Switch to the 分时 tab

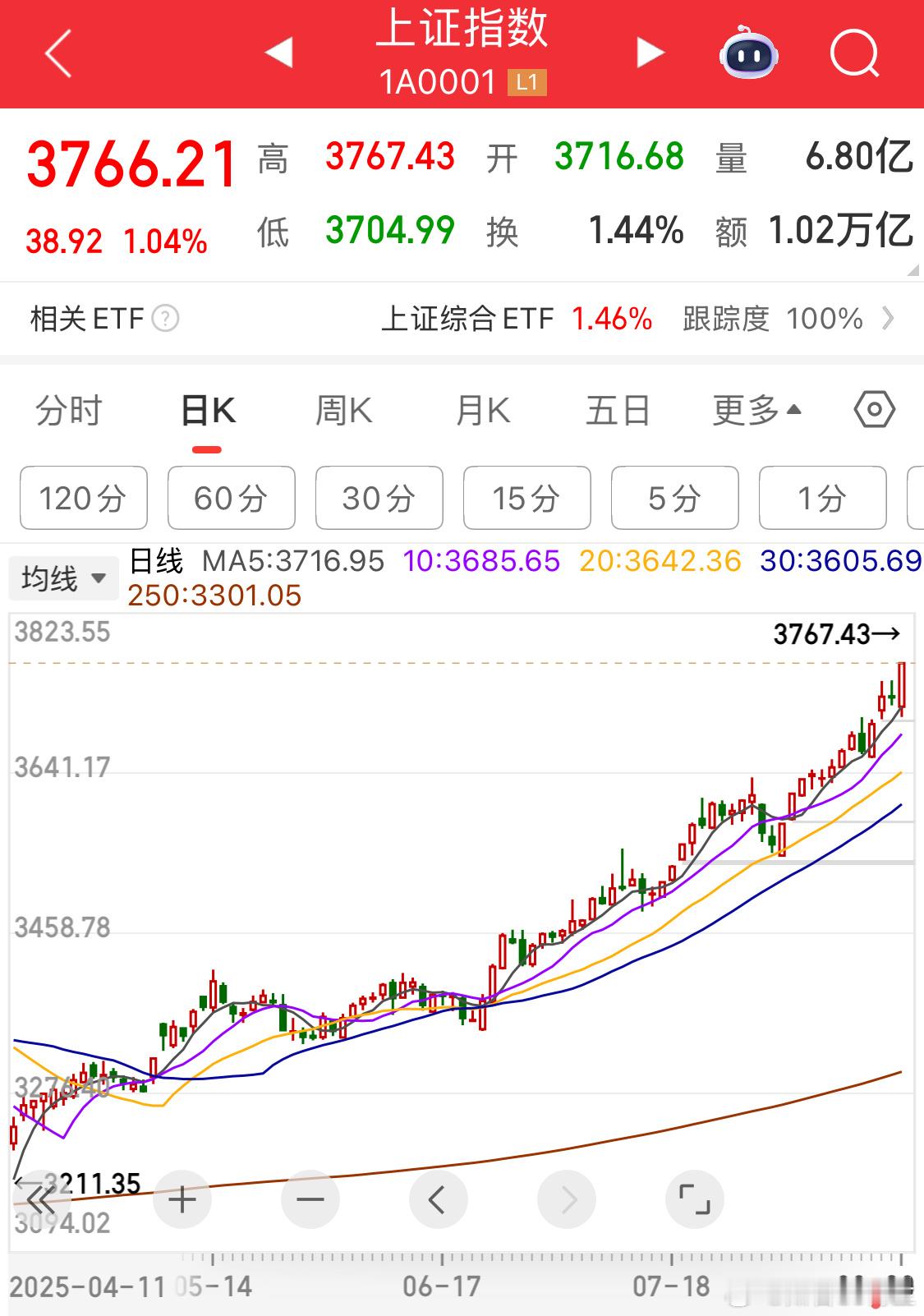69,410
